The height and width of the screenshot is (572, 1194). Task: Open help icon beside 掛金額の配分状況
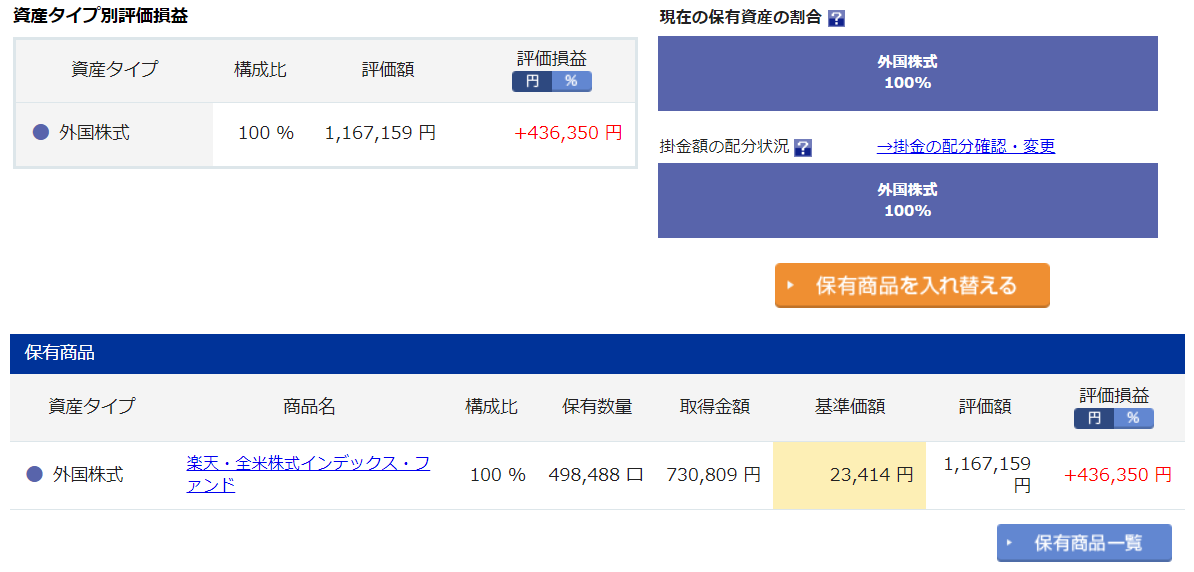pyautogui.click(x=803, y=148)
